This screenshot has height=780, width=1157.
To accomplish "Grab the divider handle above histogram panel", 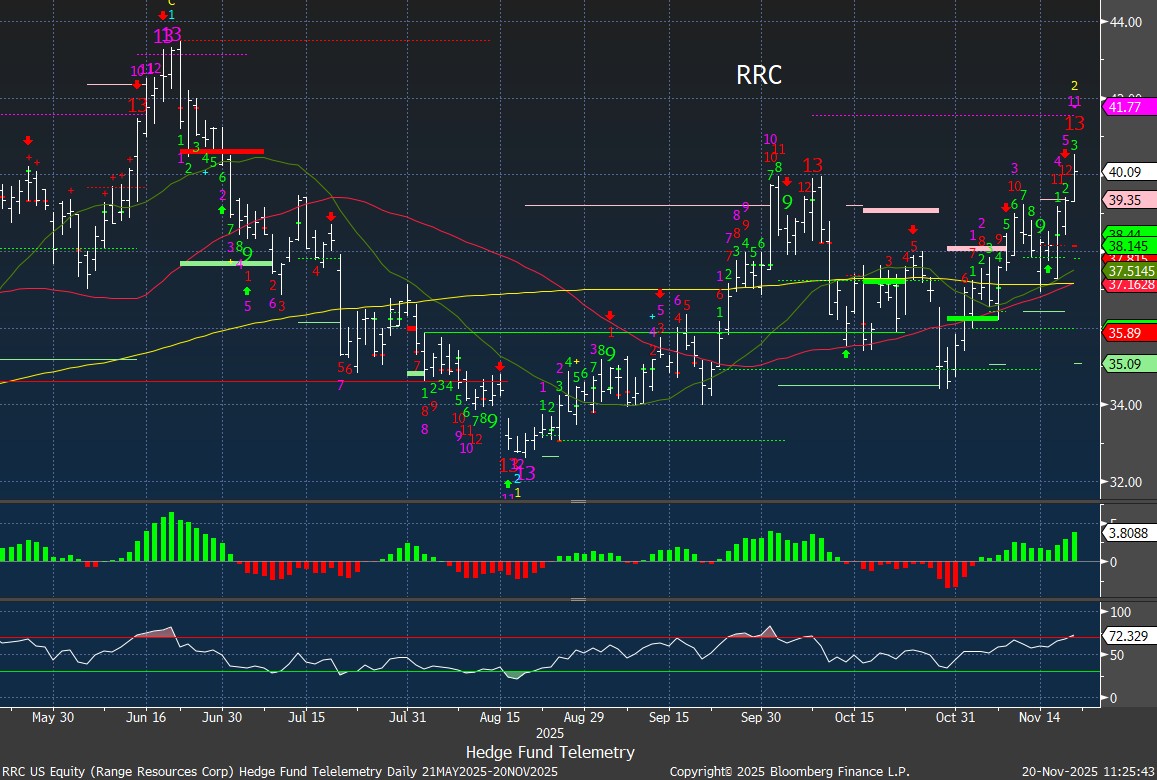I will pyautogui.click(x=578, y=501).
